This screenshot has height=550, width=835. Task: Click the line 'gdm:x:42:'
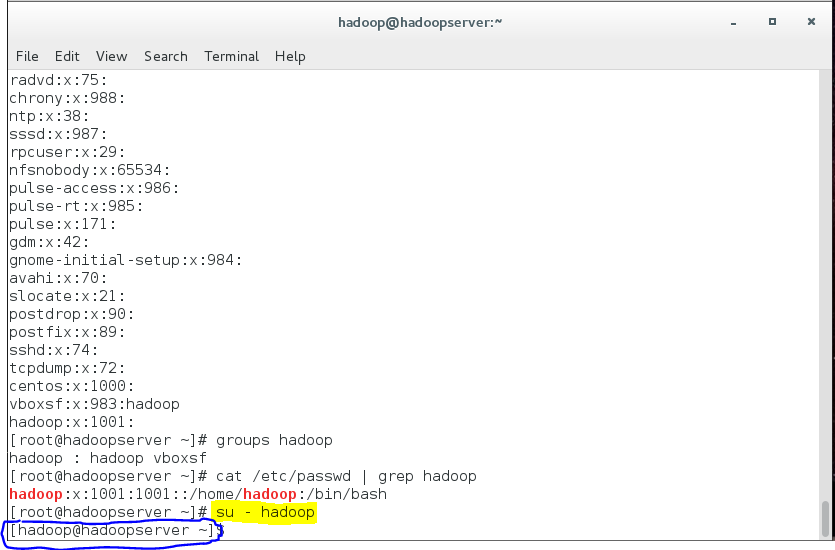(x=50, y=242)
